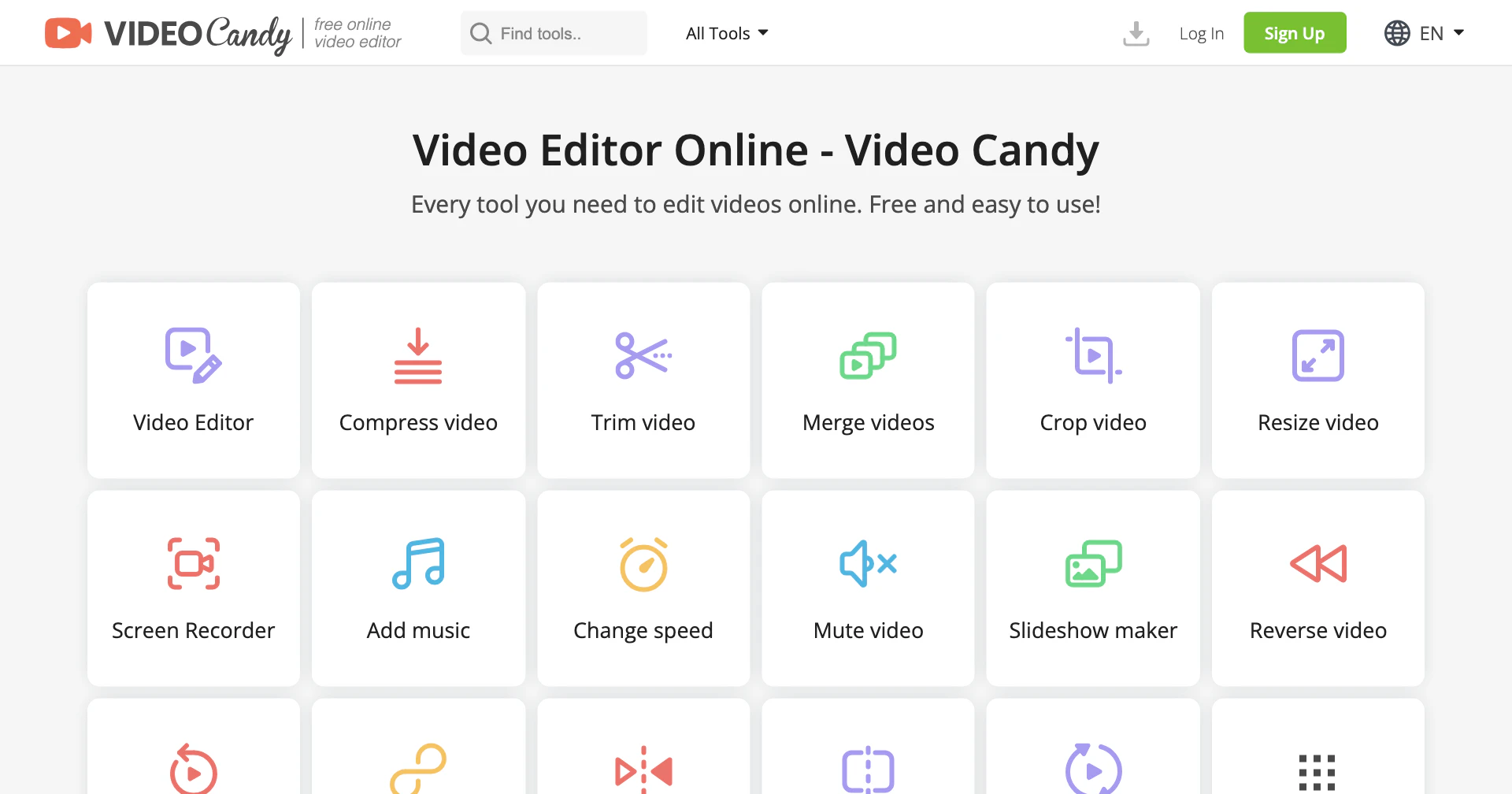This screenshot has width=1512, height=794.
Task: Click the download tray icon in header
Action: [x=1136, y=33]
